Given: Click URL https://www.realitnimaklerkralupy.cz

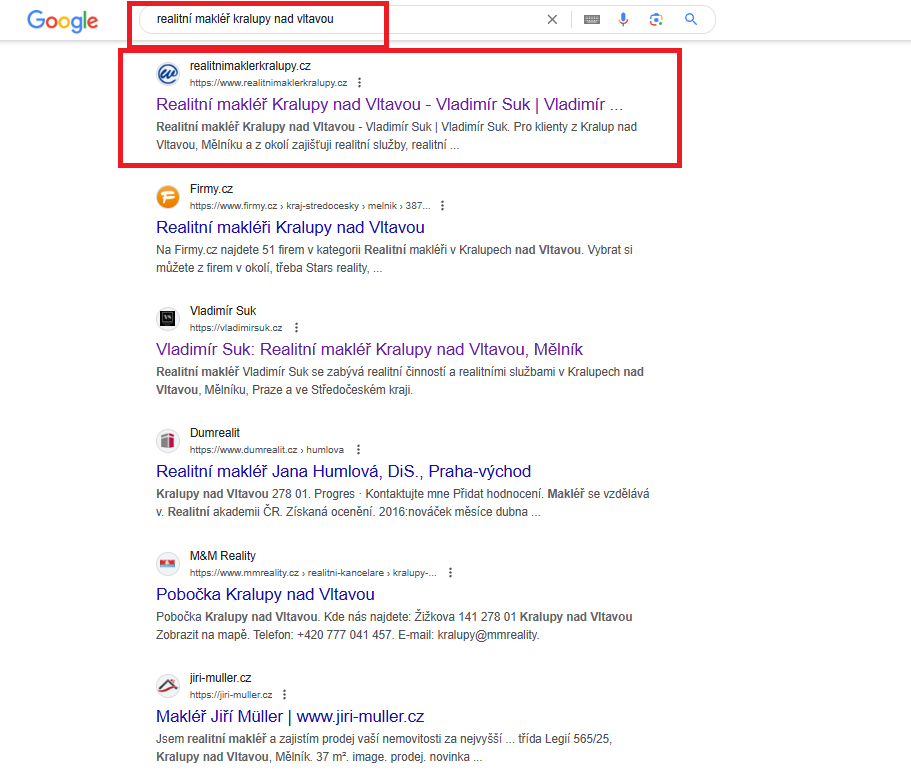Looking at the screenshot, I should (x=268, y=83).
